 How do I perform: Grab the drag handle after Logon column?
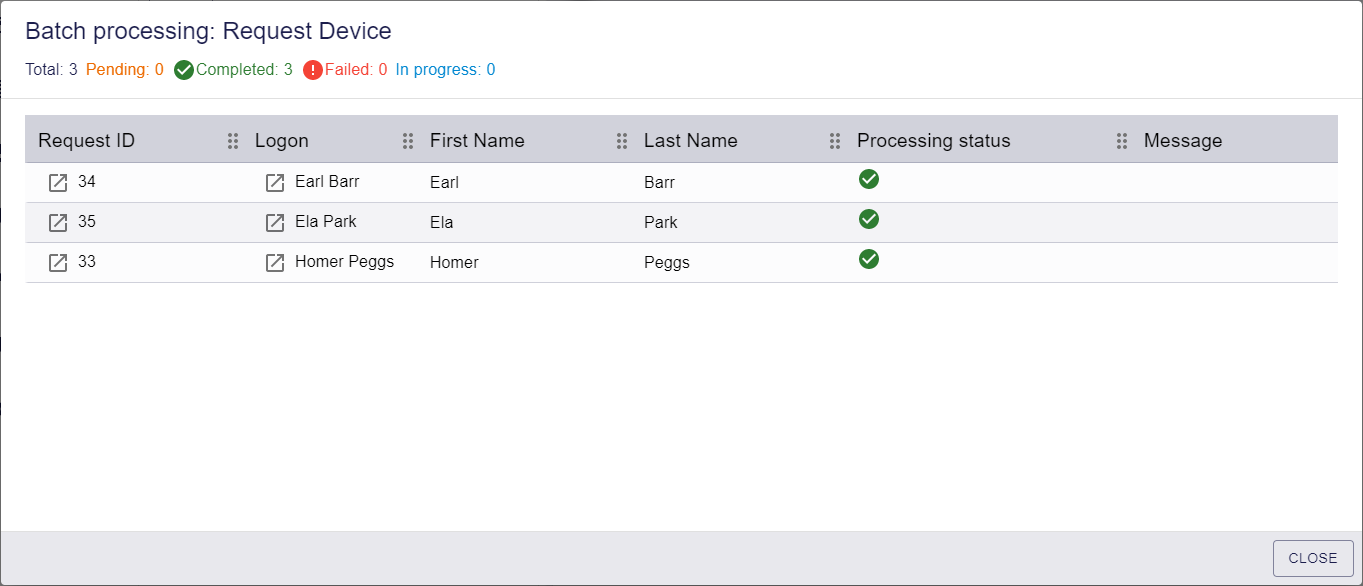[x=408, y=141]
